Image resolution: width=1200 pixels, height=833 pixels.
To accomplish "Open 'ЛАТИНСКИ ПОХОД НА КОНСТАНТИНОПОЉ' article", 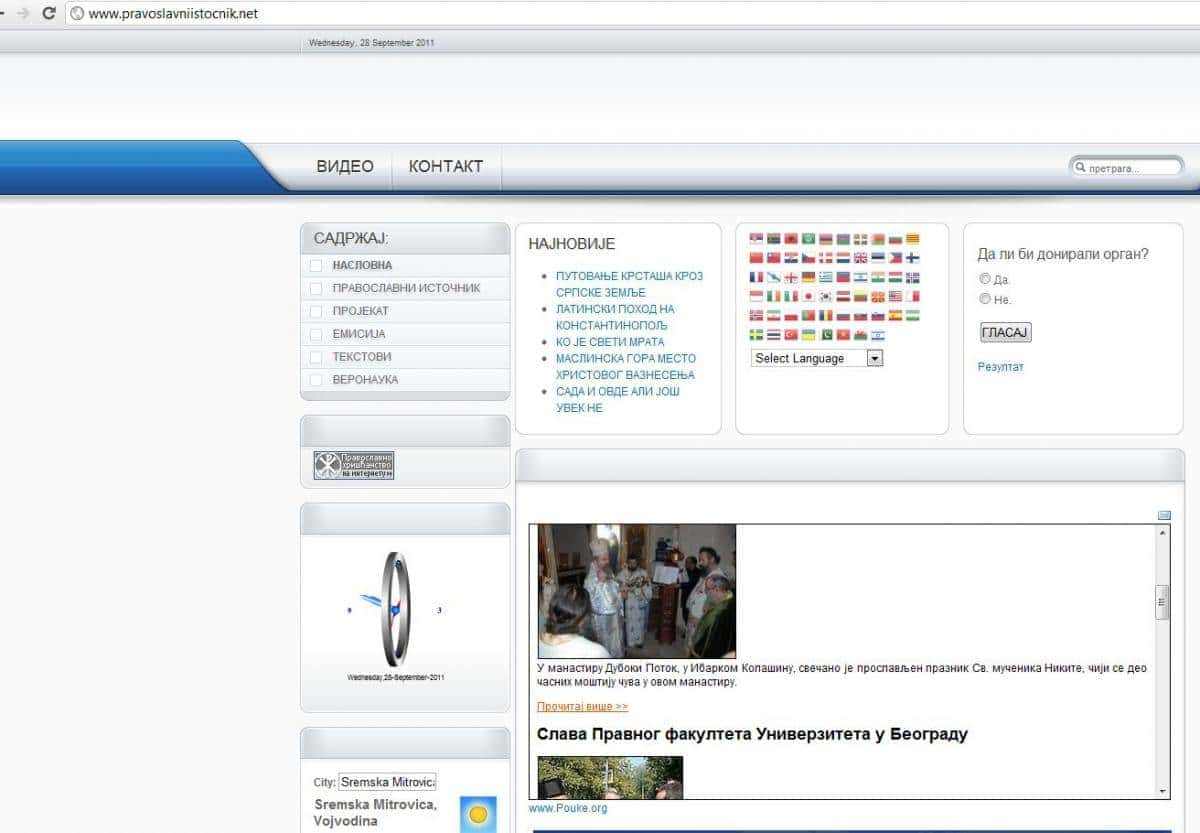I will pyautogui.click(x=616, y=317).
